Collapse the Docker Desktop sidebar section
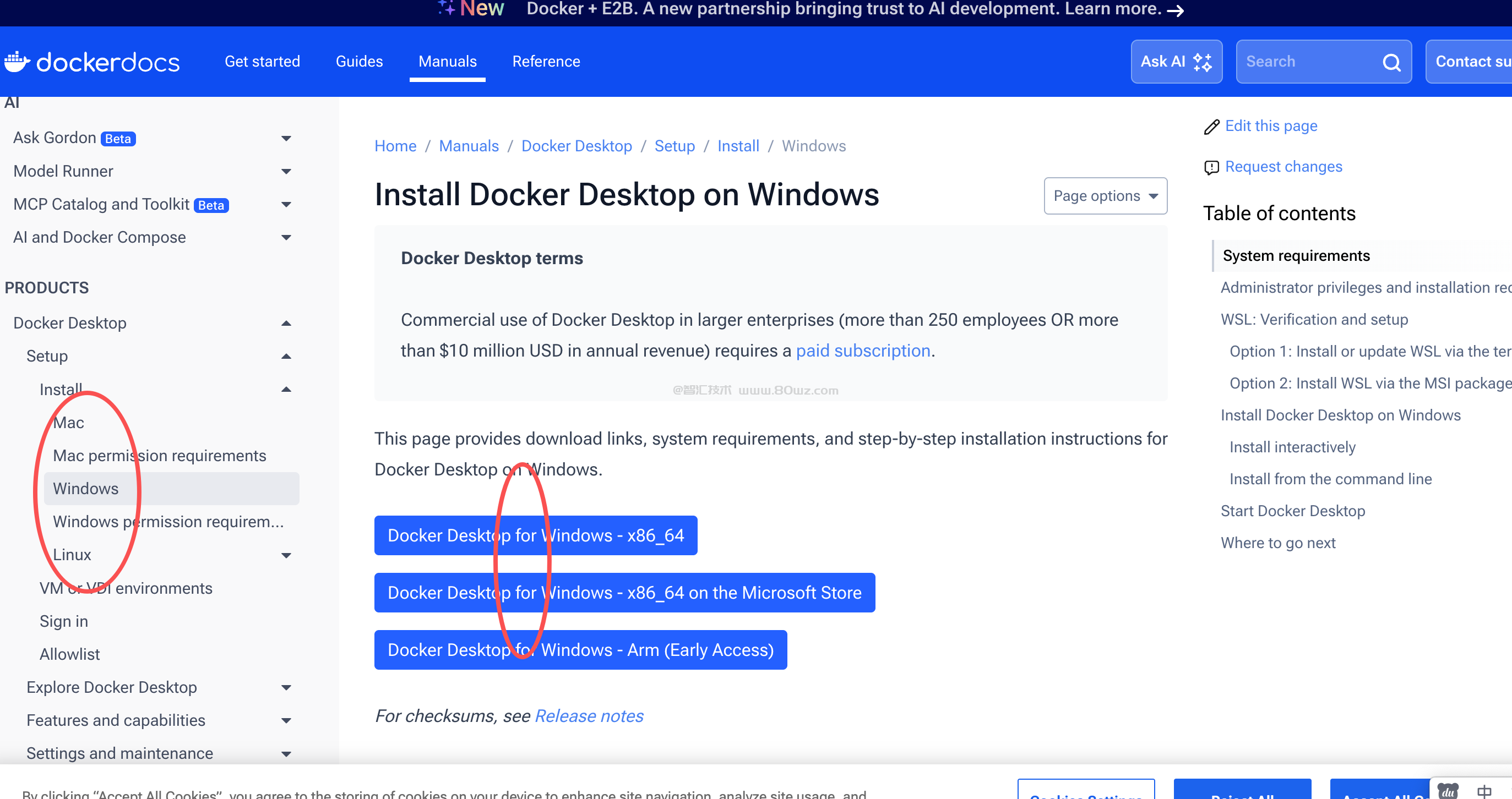The width and height of the screenshot is (1512, 799). [286, 323]
